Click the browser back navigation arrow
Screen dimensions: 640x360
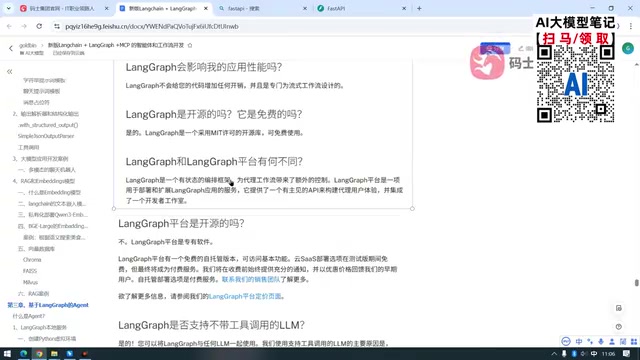click(x=9, y=26)
